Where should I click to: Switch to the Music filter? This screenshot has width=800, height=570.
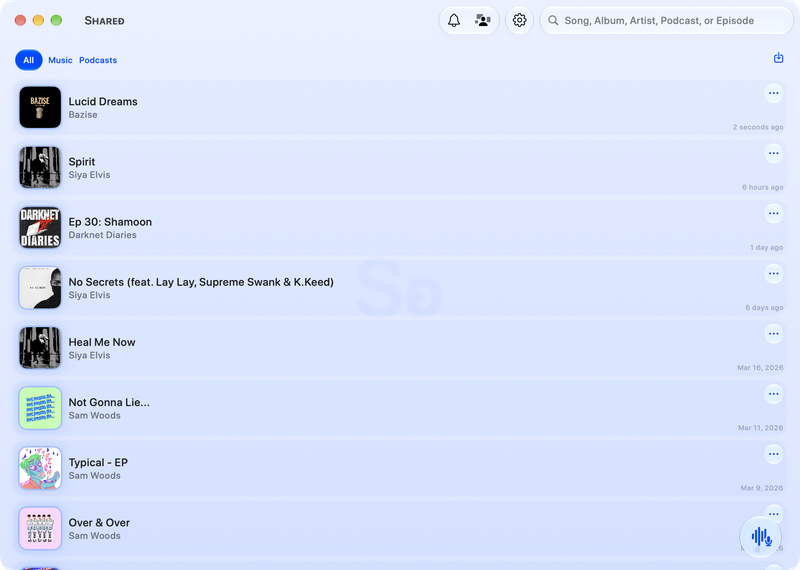(x=60, y=60)
